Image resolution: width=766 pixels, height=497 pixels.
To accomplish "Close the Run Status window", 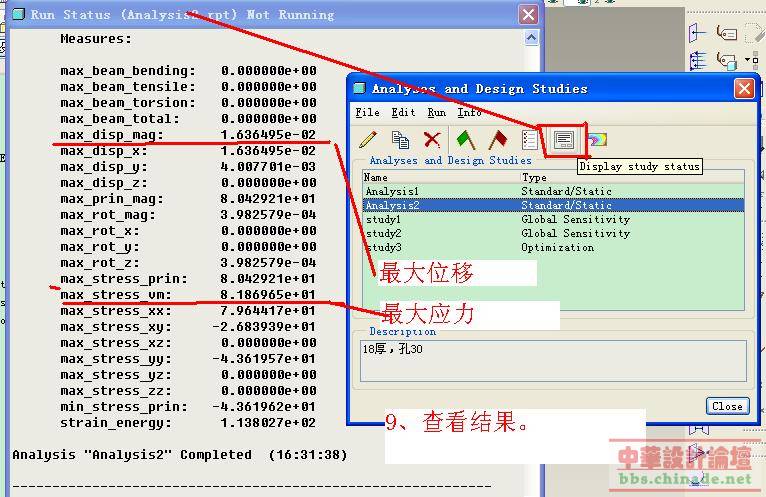I will click(528, 15).
